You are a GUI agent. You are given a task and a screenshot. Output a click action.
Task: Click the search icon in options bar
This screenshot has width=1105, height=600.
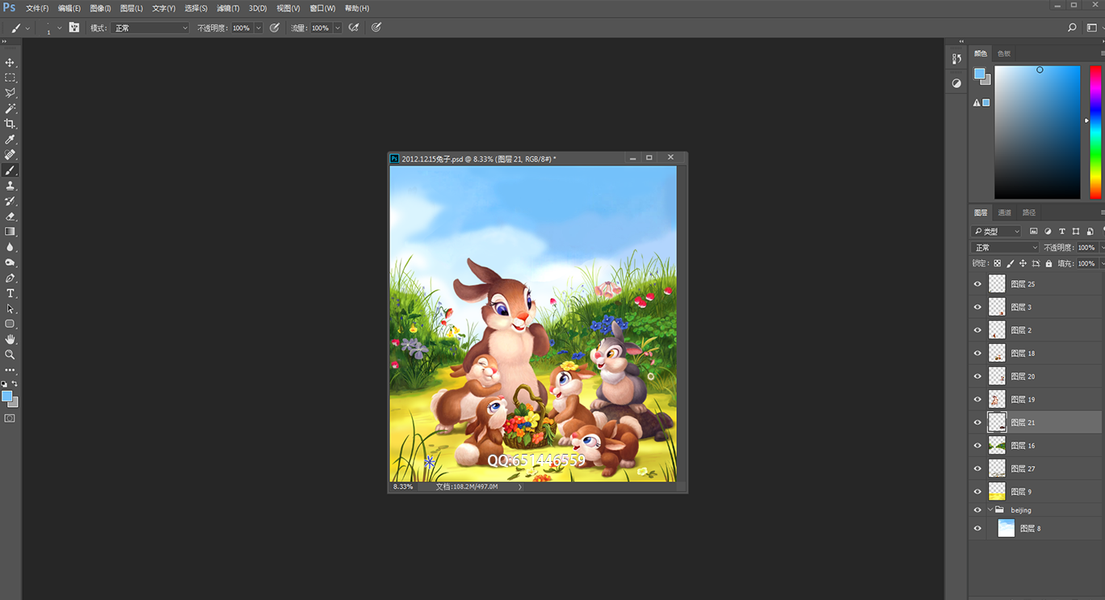1072,27
